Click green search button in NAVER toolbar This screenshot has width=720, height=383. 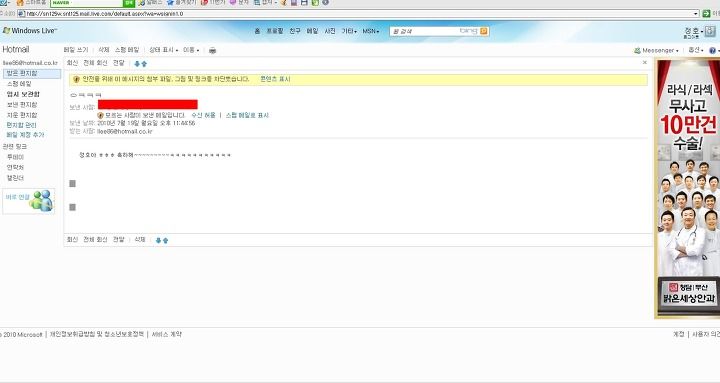[x=129, y=3]
